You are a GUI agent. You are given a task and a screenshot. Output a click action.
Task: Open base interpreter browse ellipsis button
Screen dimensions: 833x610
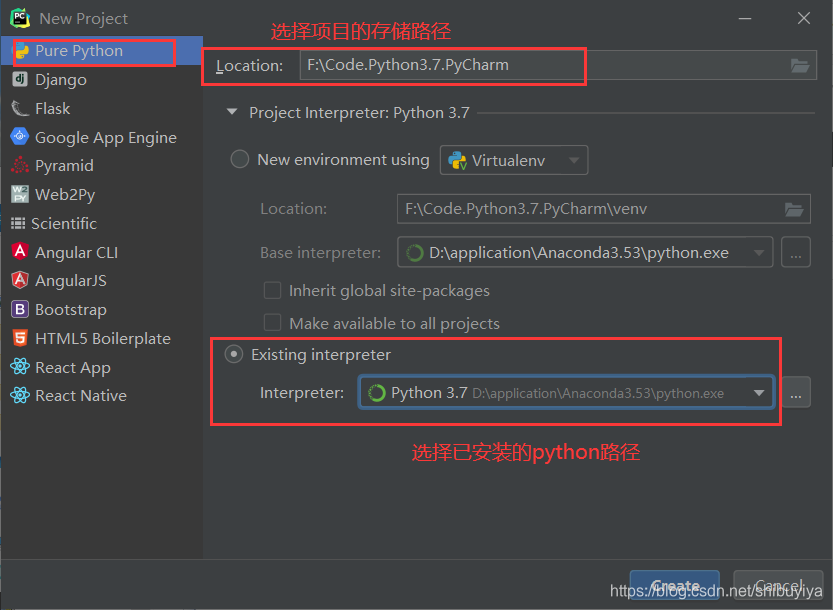(795, 252)
